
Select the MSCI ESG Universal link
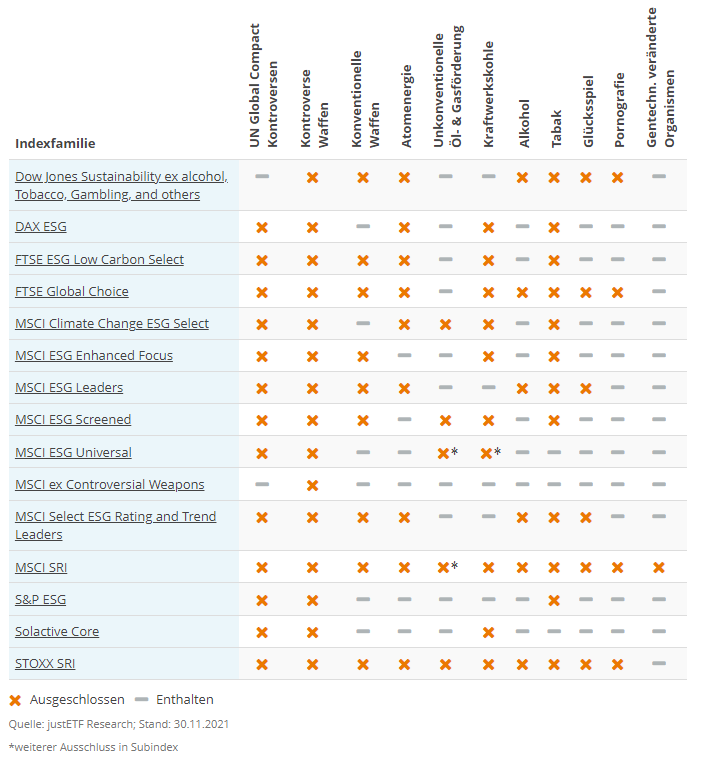coord(73,452)
